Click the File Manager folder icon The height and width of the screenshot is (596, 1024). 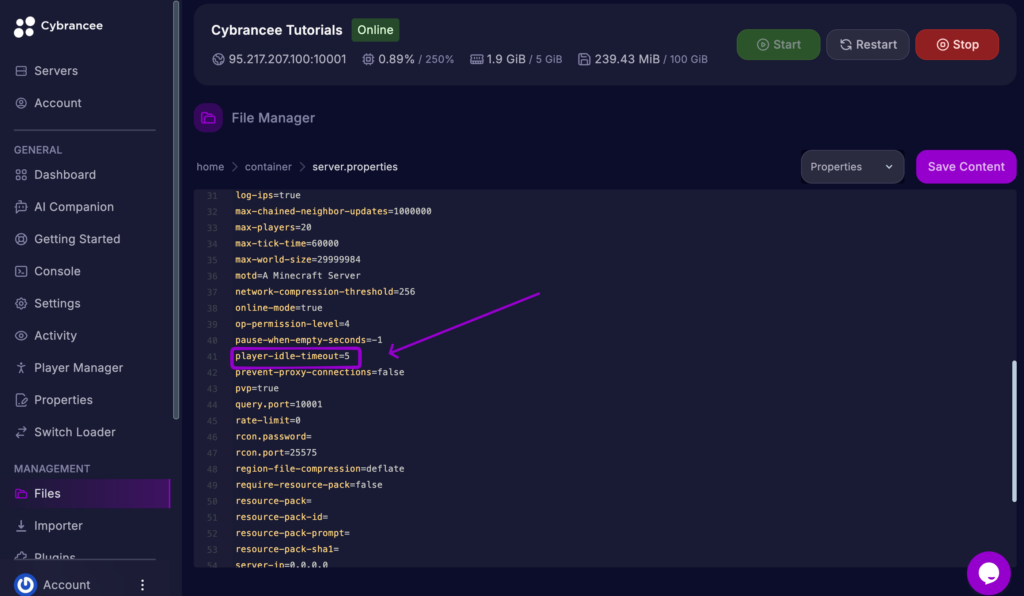point(208,118)
